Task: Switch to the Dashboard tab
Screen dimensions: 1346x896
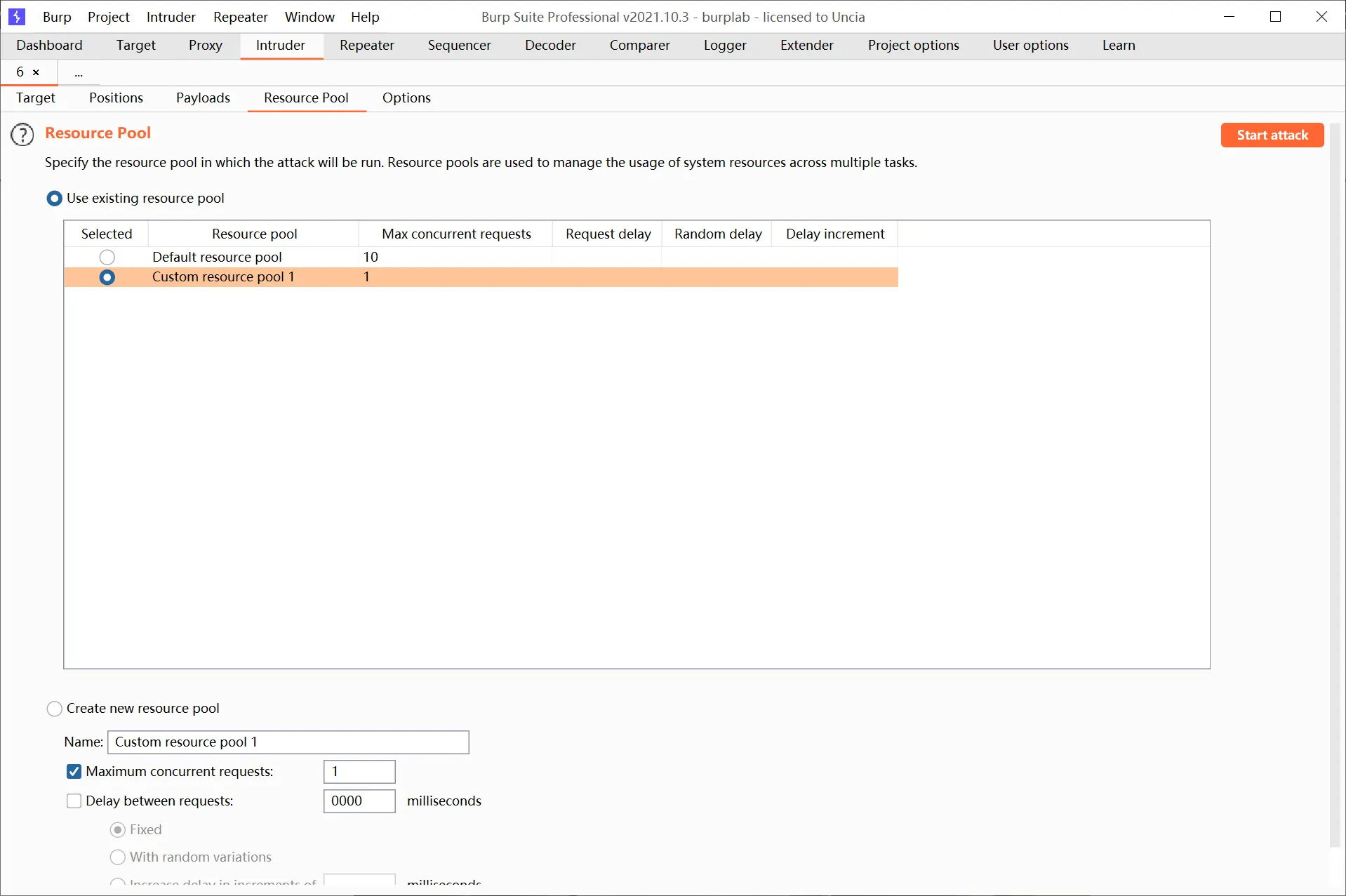Action: [49, 46]
